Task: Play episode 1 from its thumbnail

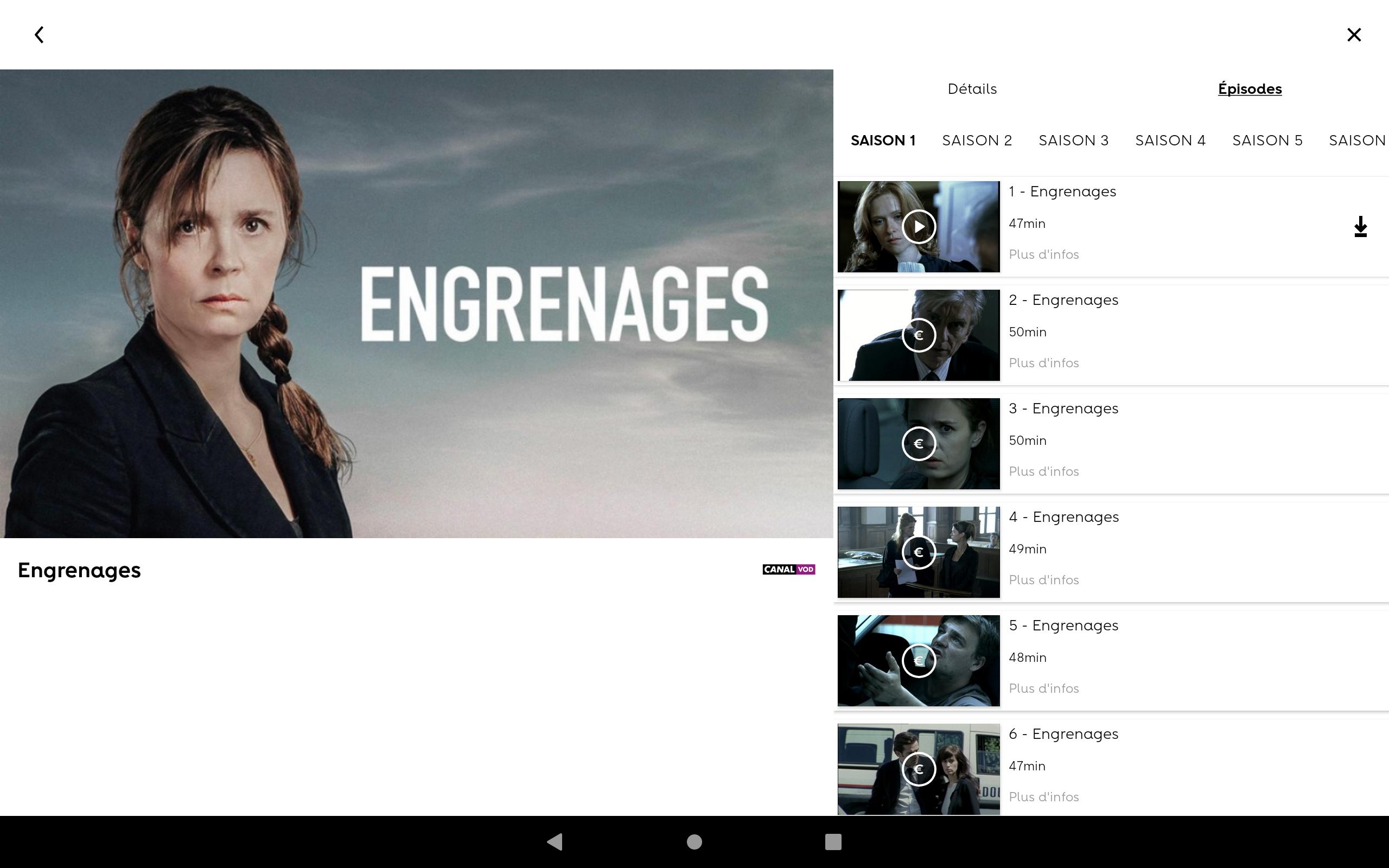Action: [919, 227]
